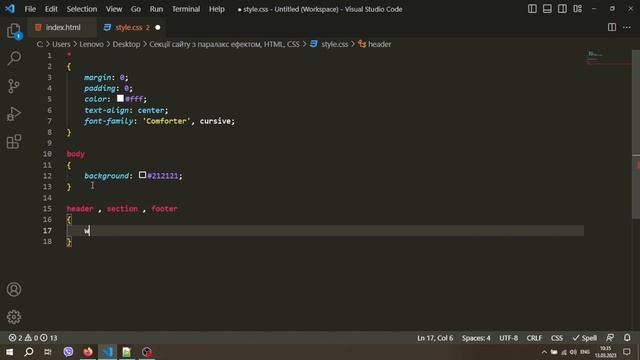
Task: Click Ln 17, Col 6 go-to-line
Action: pyautogui.click(x=435, y=338)
